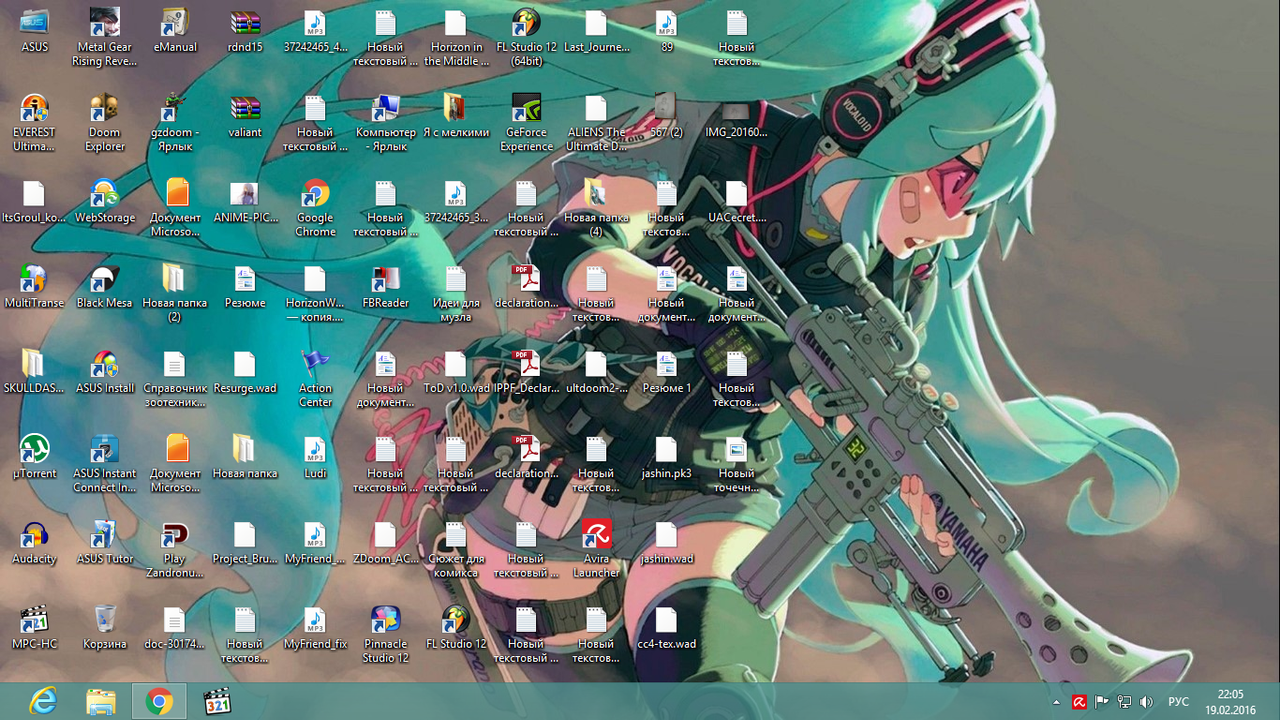Launch FL Studio 12 (64bit) shortcut
Screen dimensions: 1280x720
click(x=526, y=37)
